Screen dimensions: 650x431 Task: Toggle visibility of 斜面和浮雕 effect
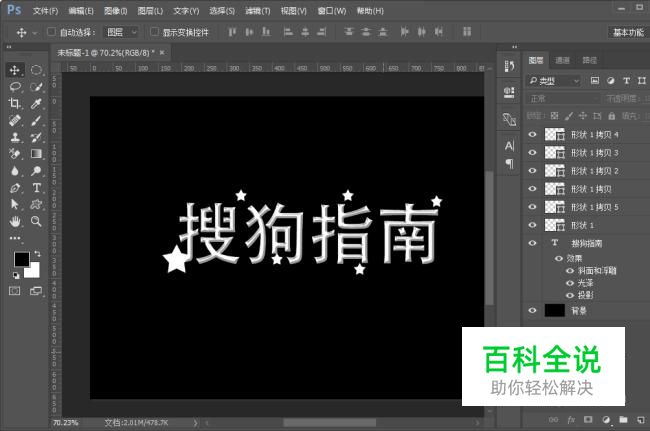[570, 271]
